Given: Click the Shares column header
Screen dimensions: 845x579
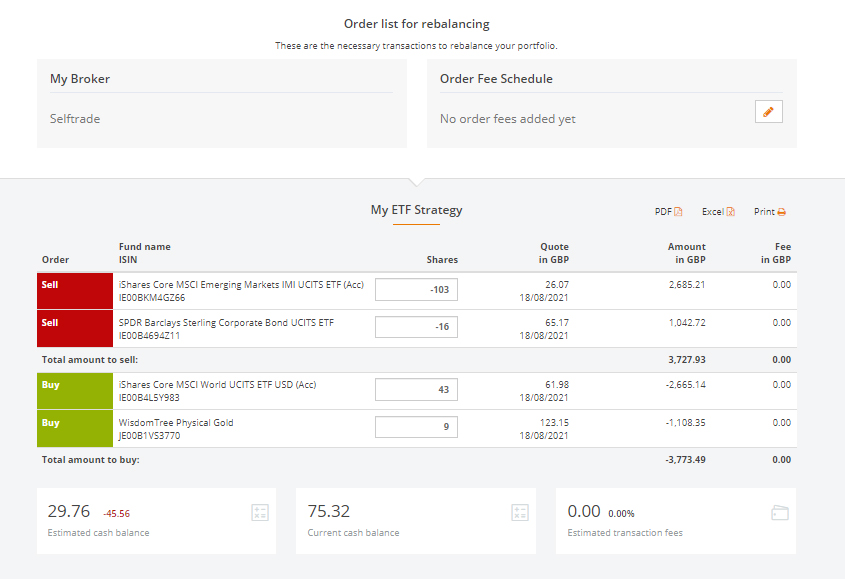Looking at the screenshot, I should click(x=442, y=260).
